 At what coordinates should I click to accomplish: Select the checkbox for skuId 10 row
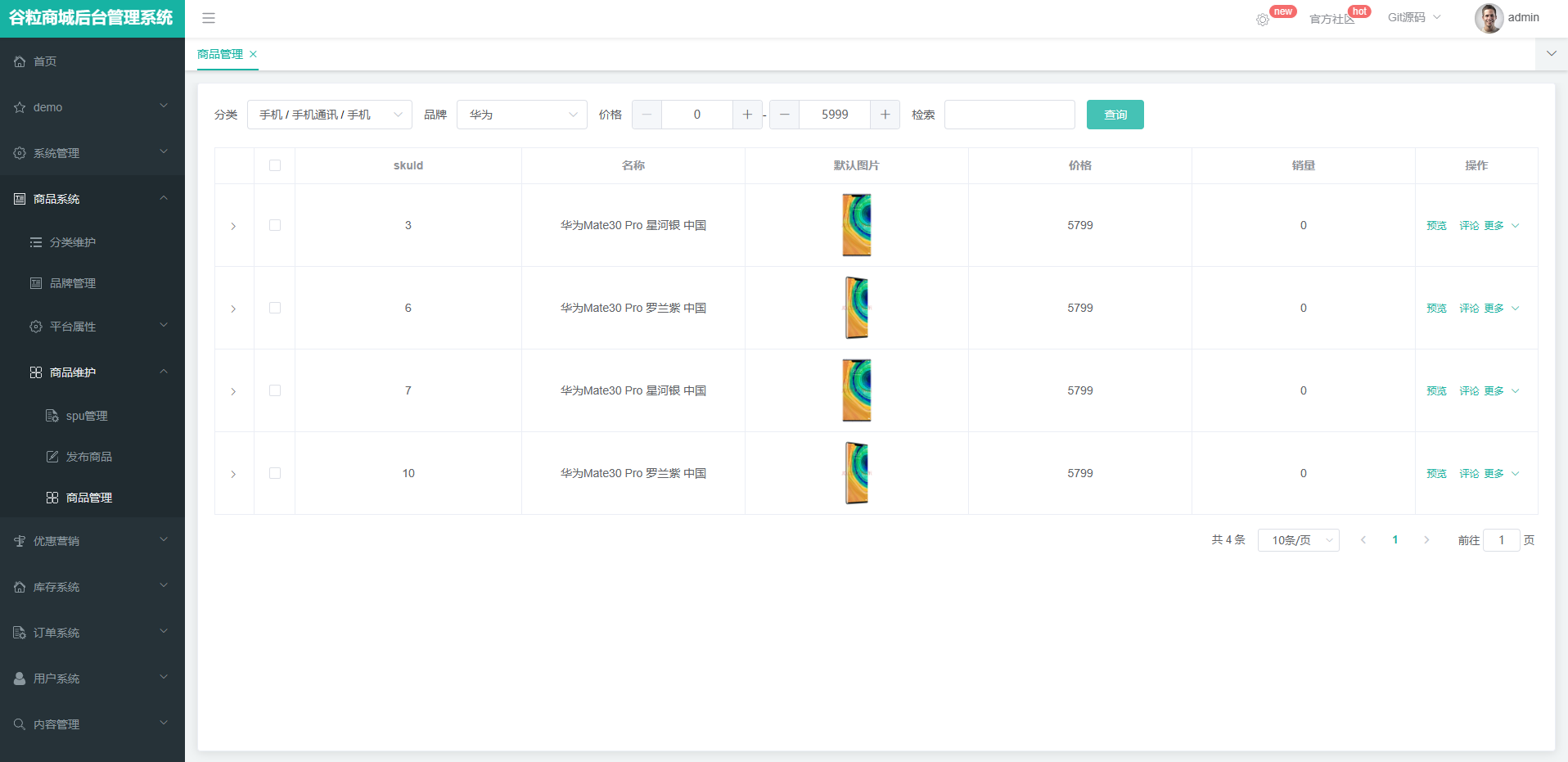pyautogui.click(x=275, y=473)
